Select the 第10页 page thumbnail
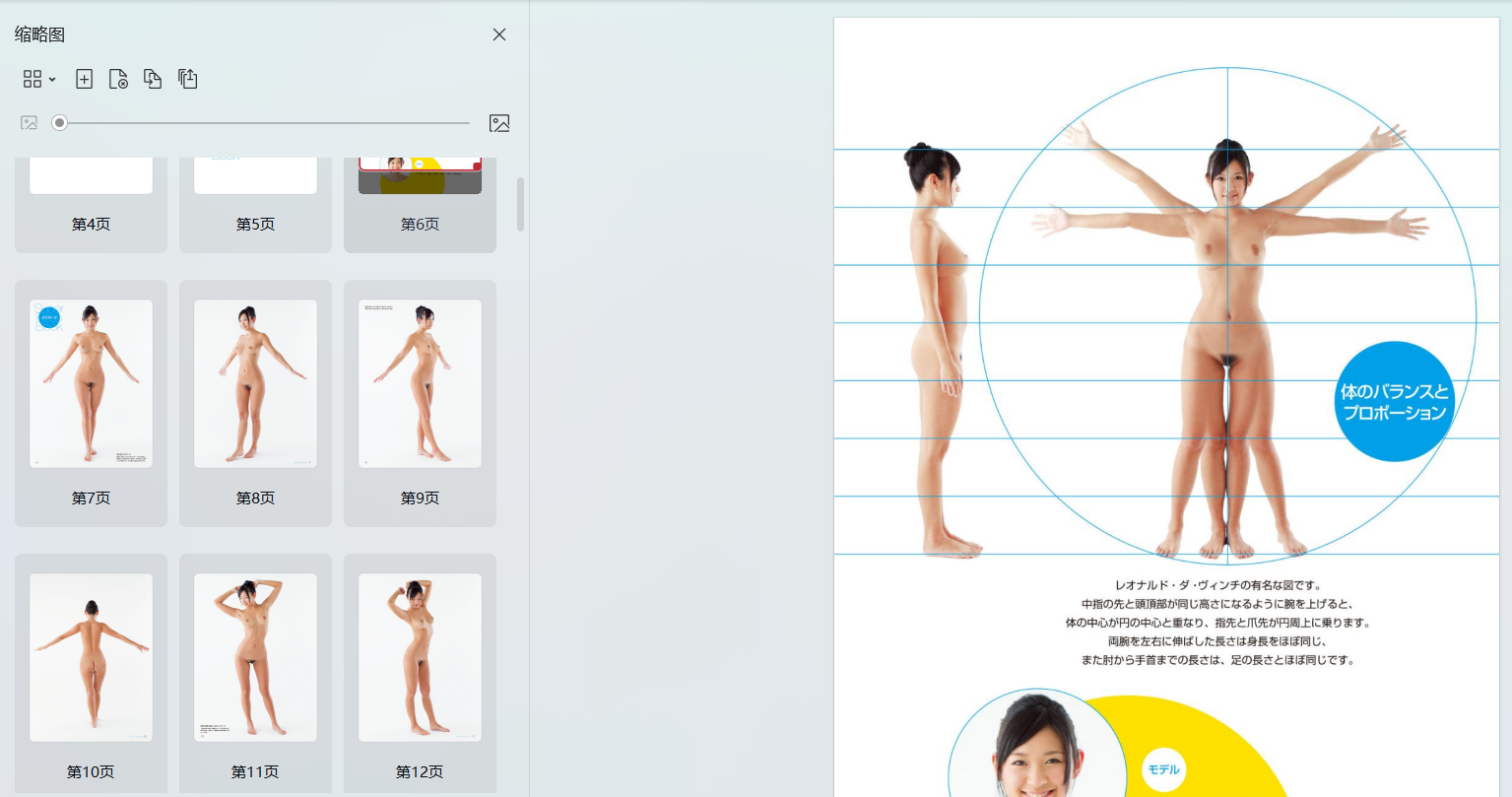1512x797 pixels. tap(91, 657)
